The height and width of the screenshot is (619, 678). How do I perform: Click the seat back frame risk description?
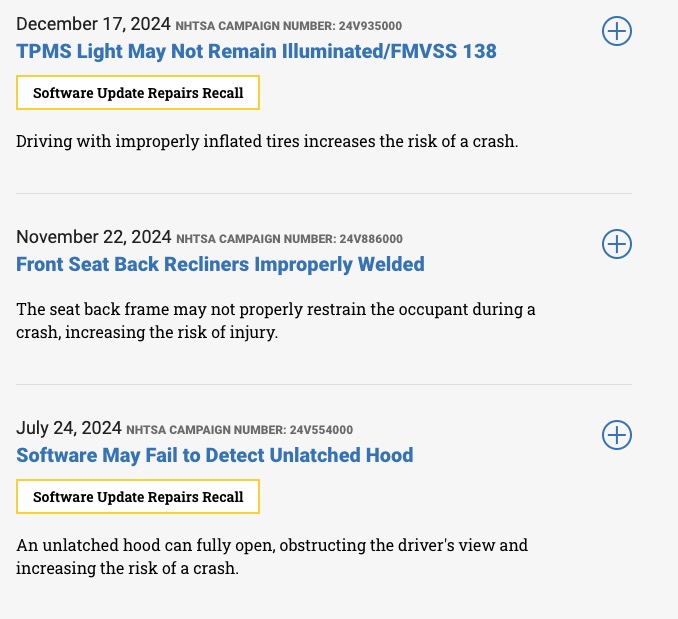coord(275,320)
